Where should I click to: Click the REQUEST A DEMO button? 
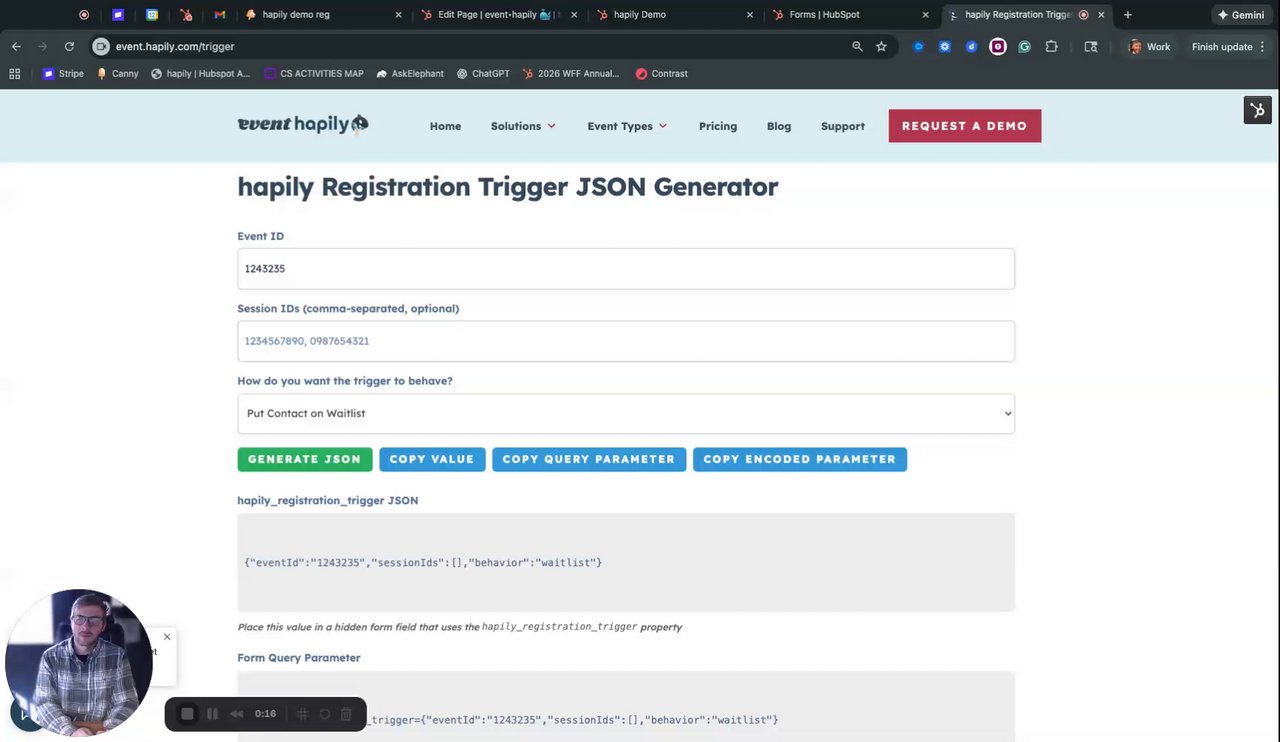(x=964, y=126)
